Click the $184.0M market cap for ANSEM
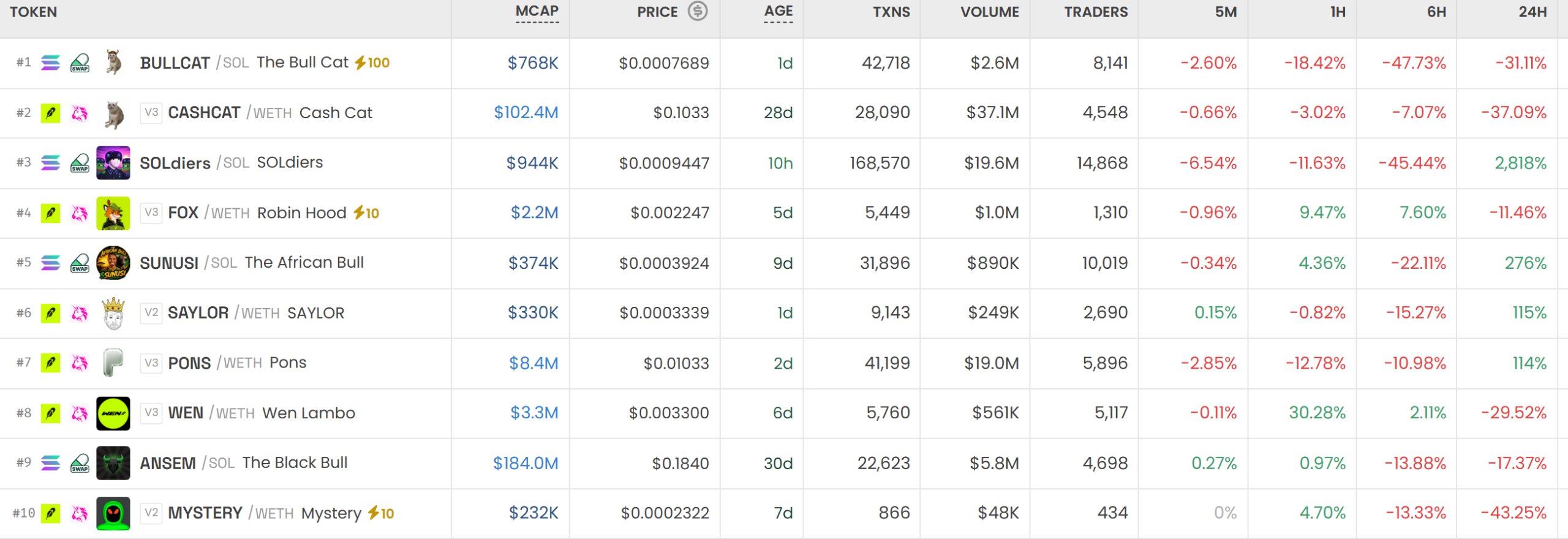Screen dimensions: 1568x539 (526, 463)
